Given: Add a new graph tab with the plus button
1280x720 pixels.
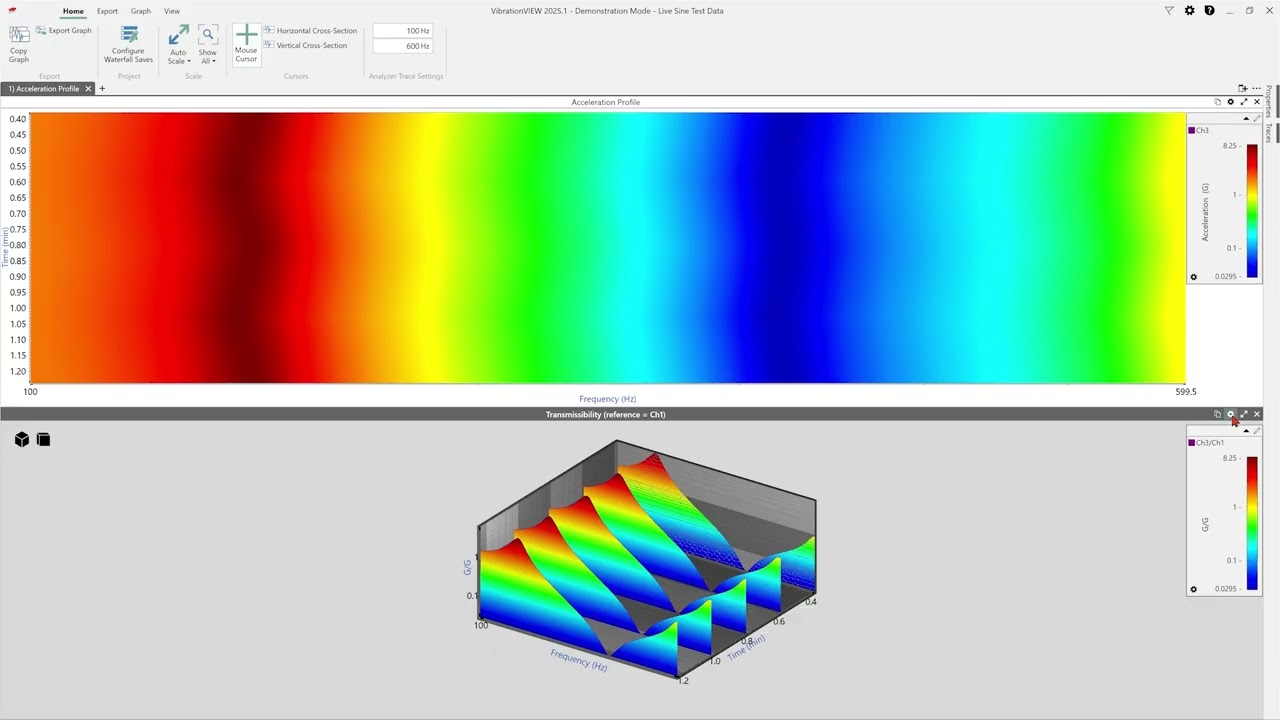Looking at the screenshot, I should tap(102, 89).
